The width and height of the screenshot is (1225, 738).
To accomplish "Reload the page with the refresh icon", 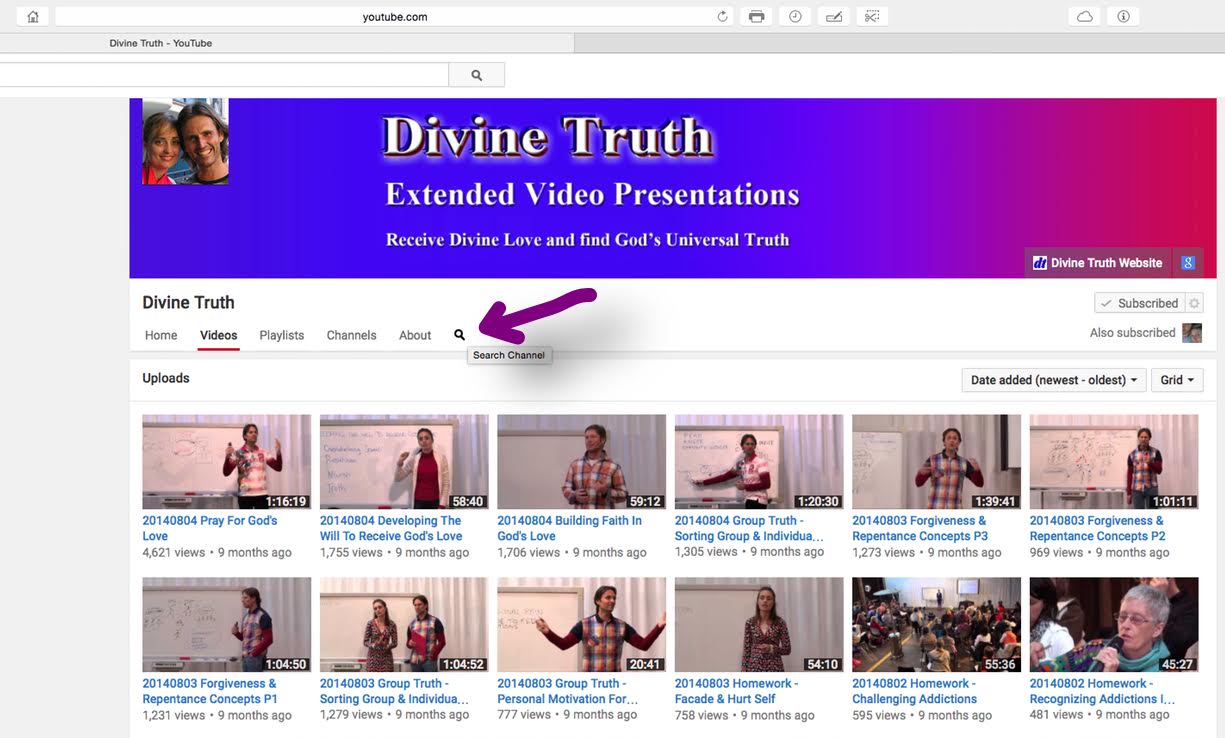I will tap(722, 16).
